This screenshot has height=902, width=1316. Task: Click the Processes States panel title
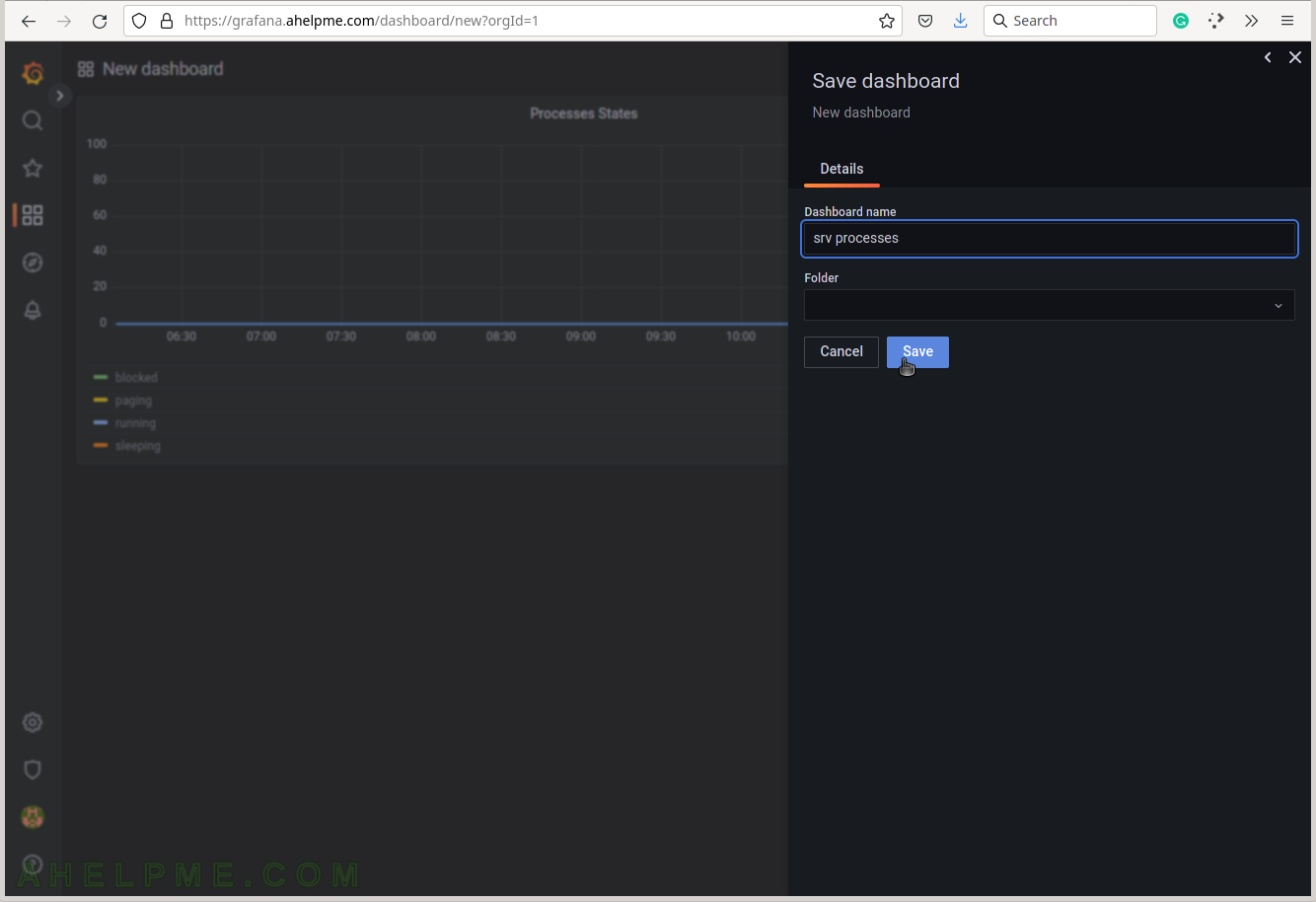click(583, 113)
